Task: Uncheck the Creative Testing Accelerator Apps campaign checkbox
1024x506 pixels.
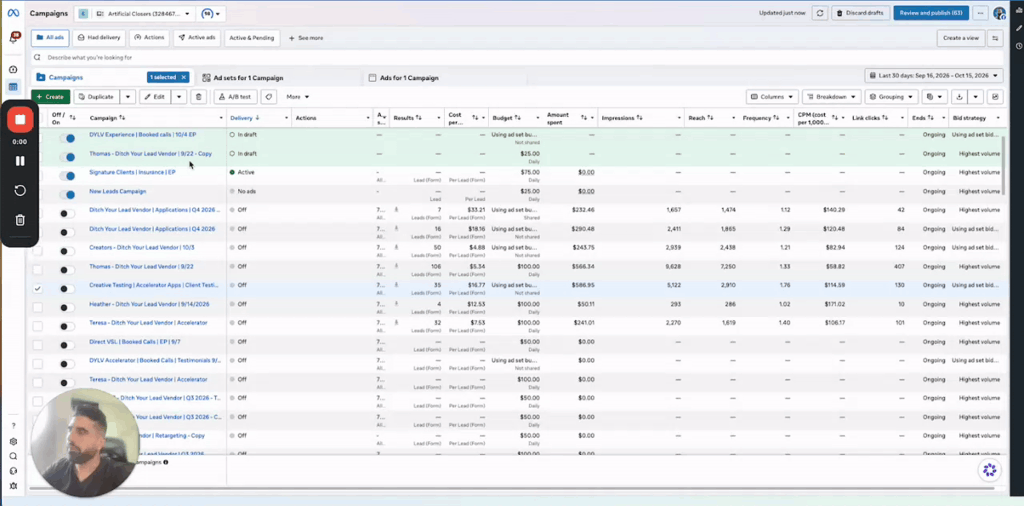Action: 38,289
